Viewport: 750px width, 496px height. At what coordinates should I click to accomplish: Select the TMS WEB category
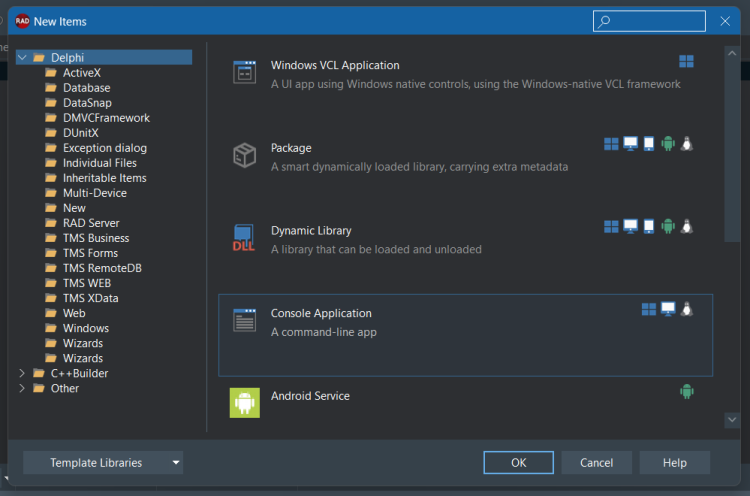[x=87, y=283]
